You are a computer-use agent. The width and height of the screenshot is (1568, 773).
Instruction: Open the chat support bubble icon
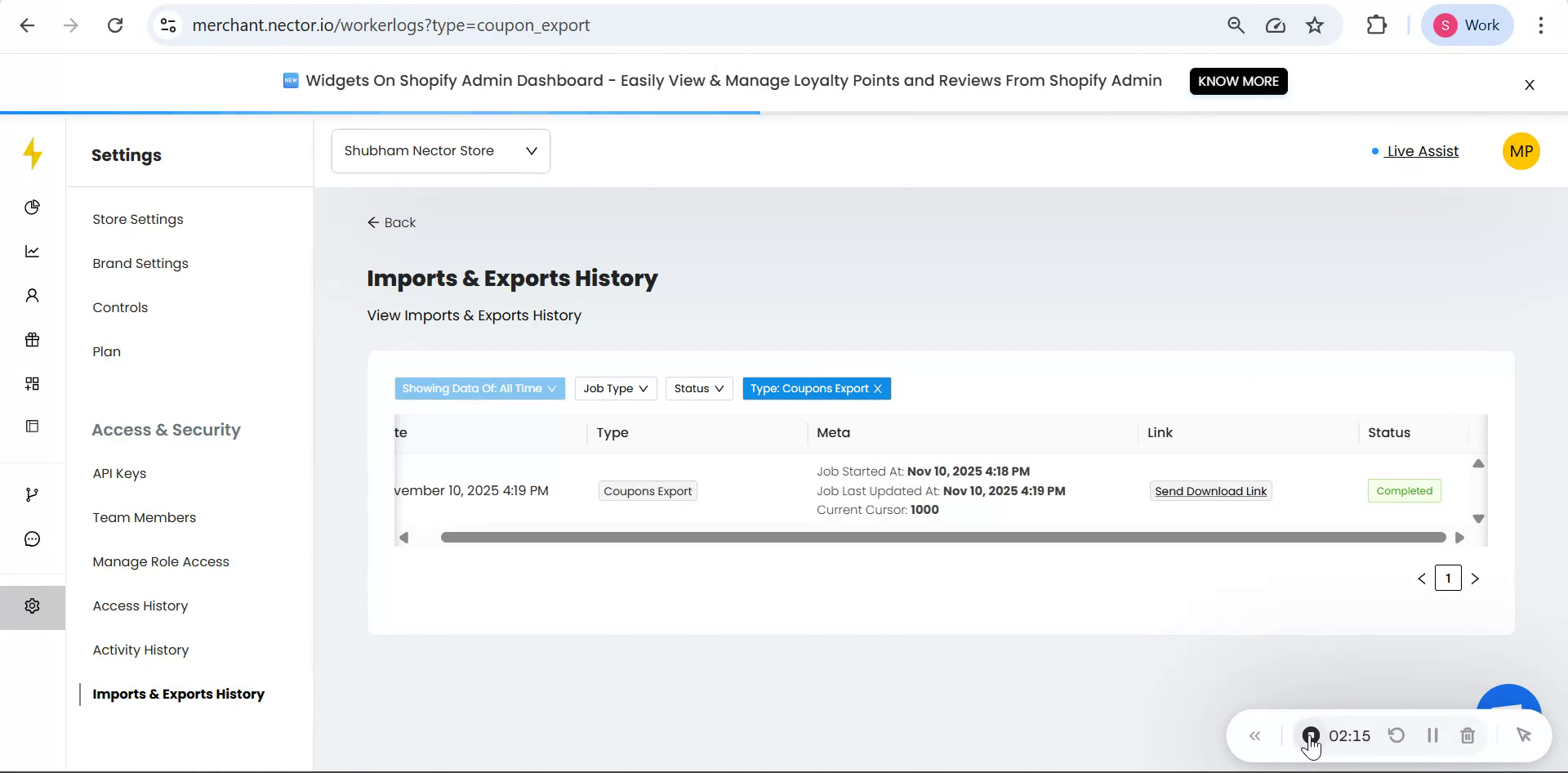pos(32,538)
